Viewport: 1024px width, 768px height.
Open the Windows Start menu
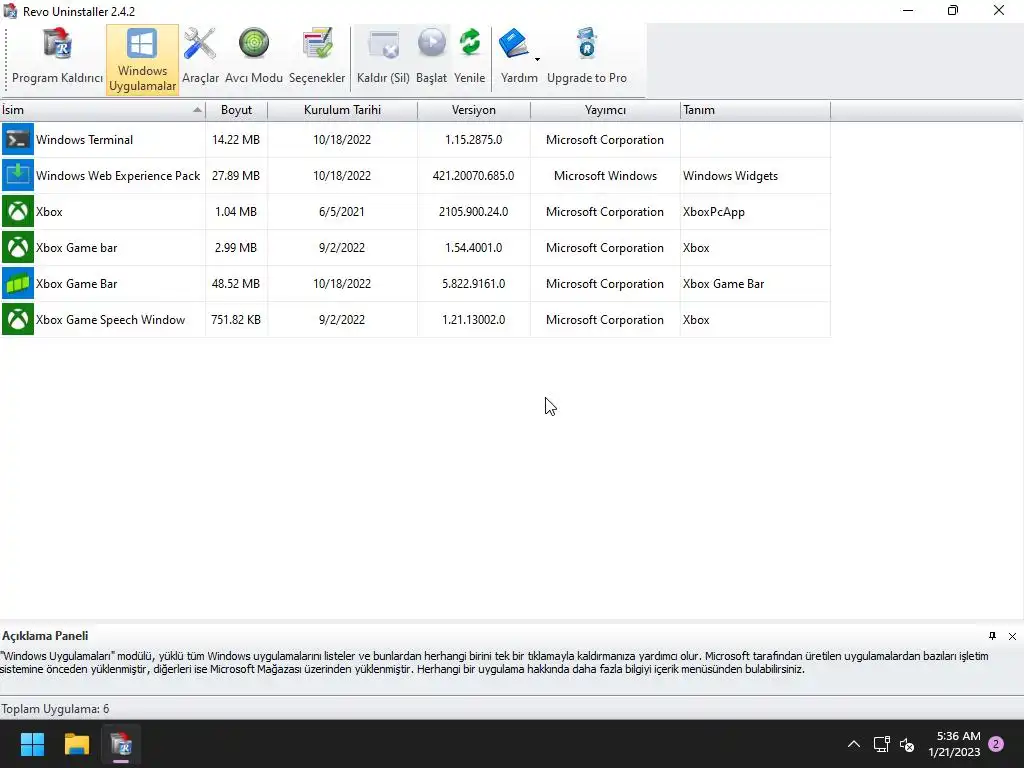(32, 744)
